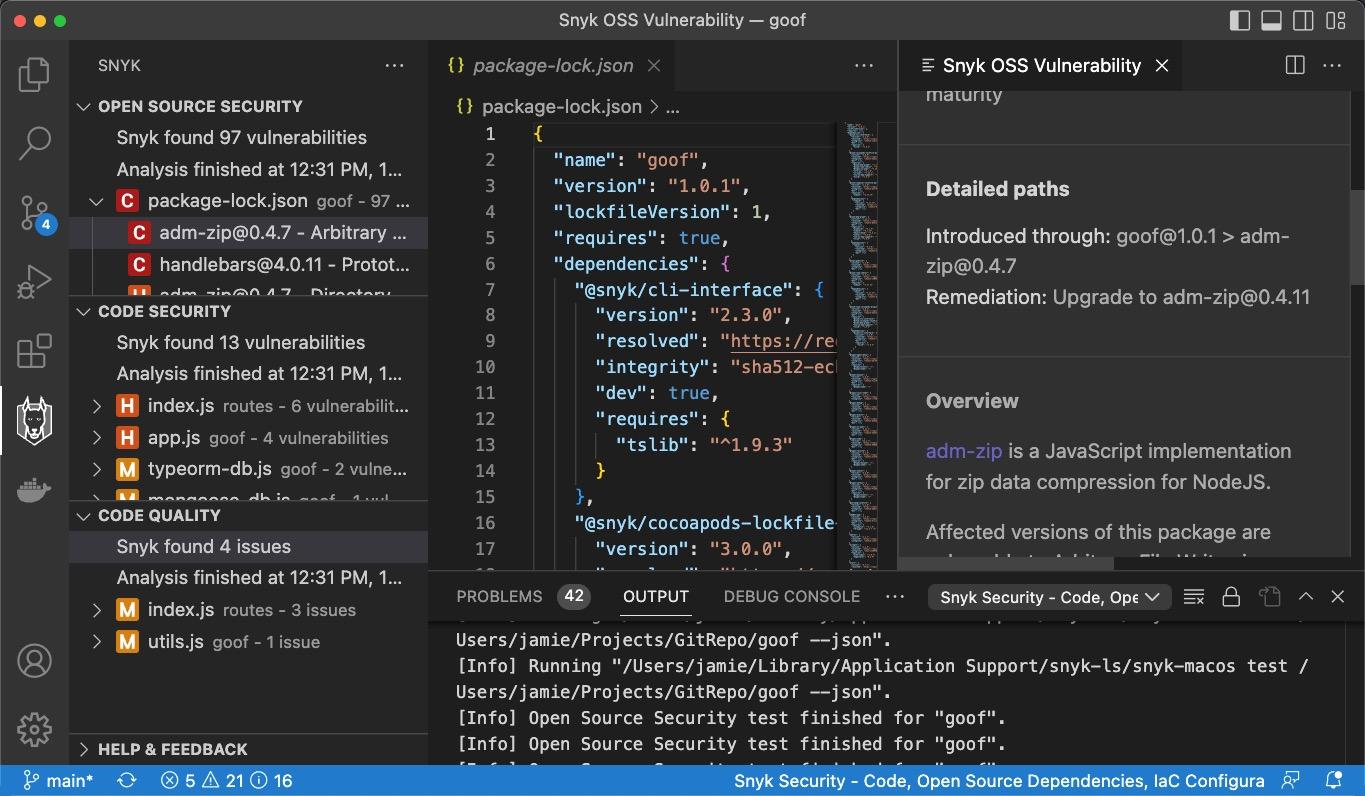Open the Extensions view
Viewport: 1365px width, 796px height.
34,351
